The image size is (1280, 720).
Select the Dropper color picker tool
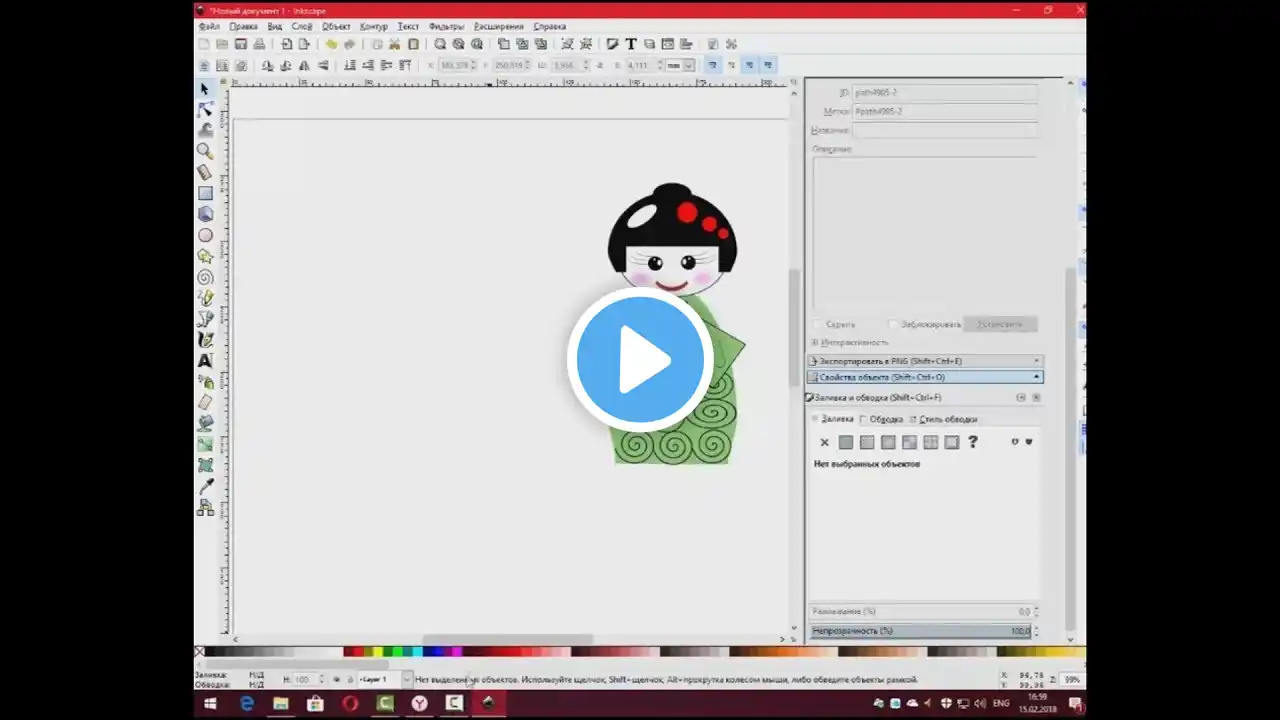point(205,486)
